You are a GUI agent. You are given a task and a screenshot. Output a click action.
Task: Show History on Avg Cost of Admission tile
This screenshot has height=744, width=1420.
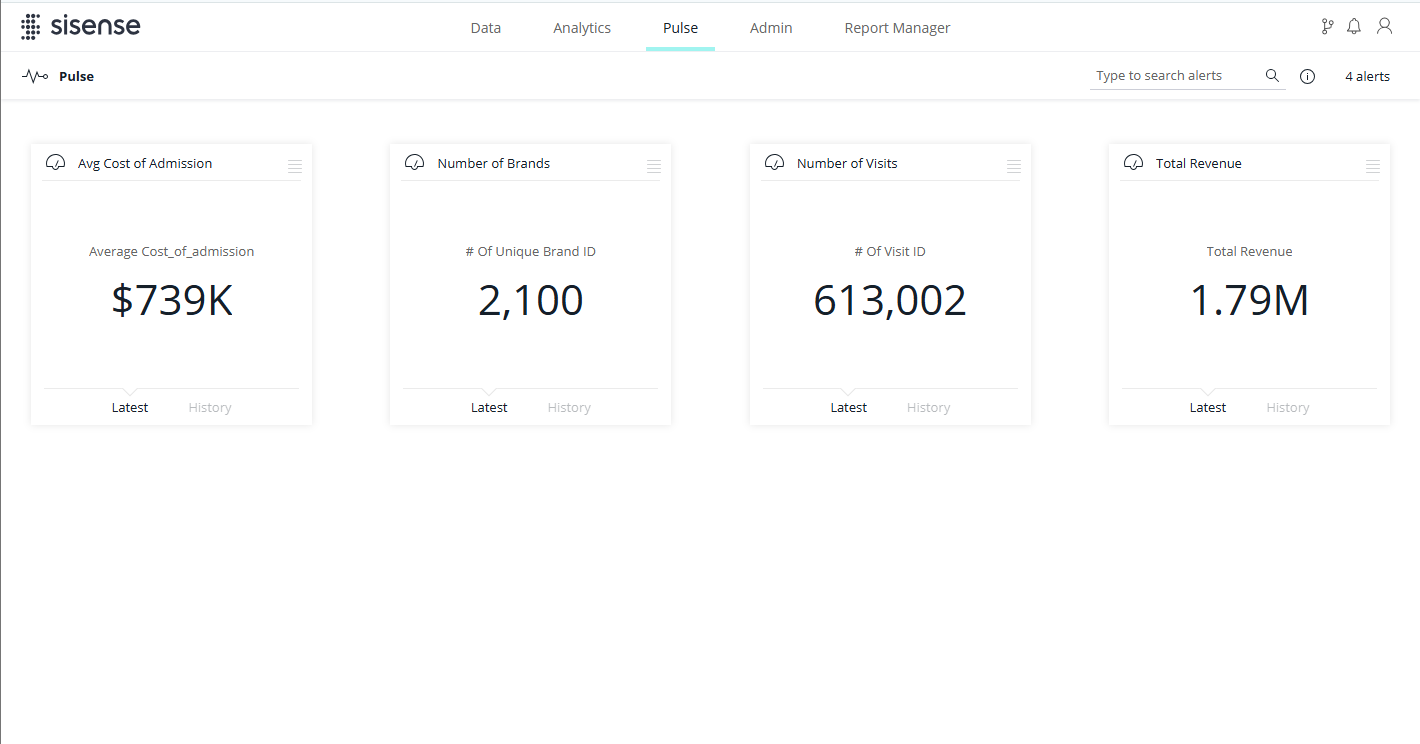210,408
